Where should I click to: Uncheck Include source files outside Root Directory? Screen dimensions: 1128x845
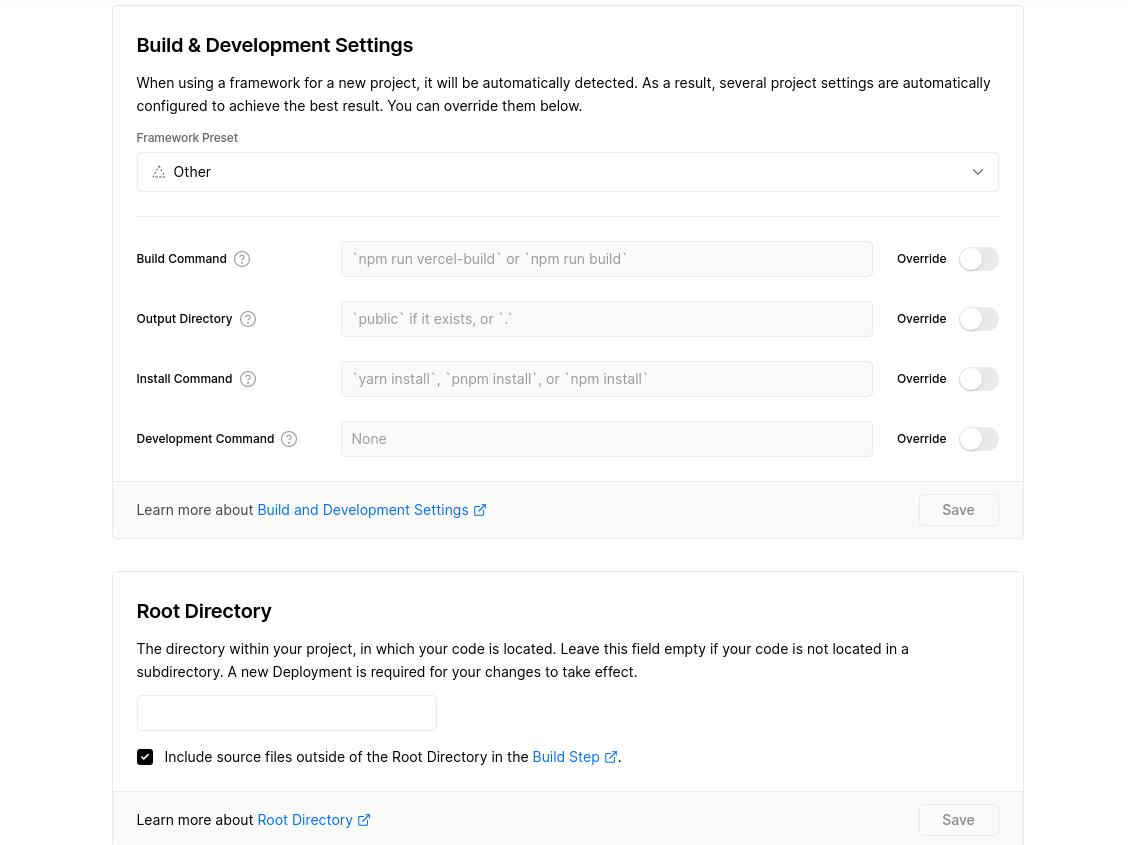[145, 757]
